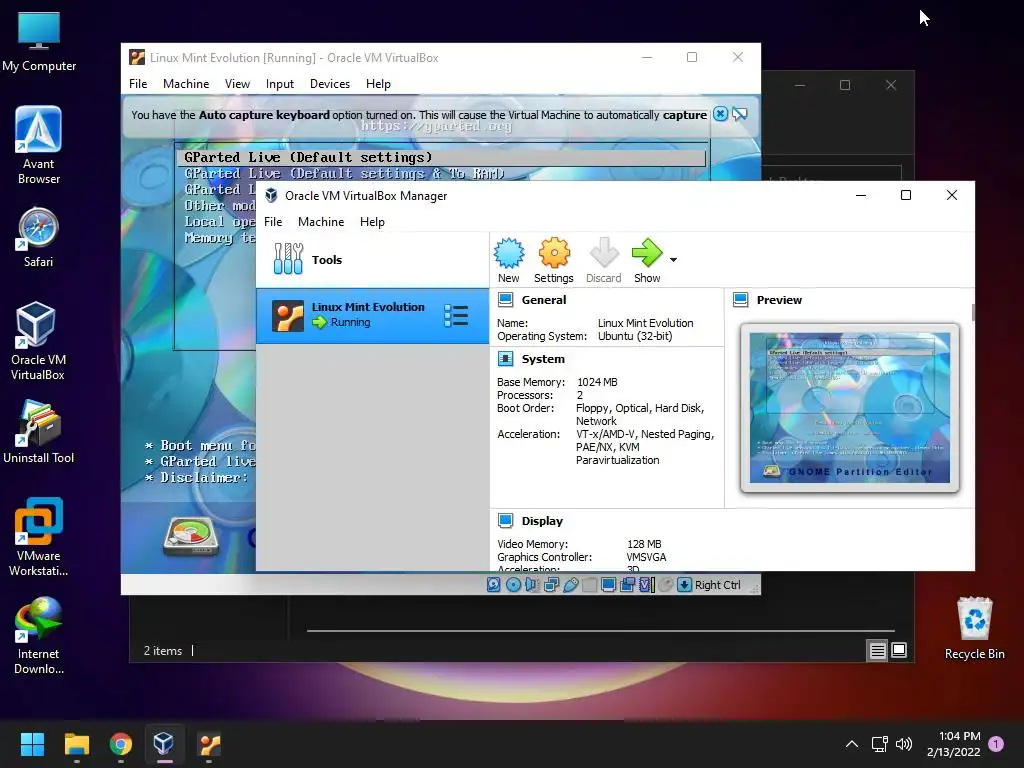Open Avant Browser desktop shortcut

[x=39, y=145]
